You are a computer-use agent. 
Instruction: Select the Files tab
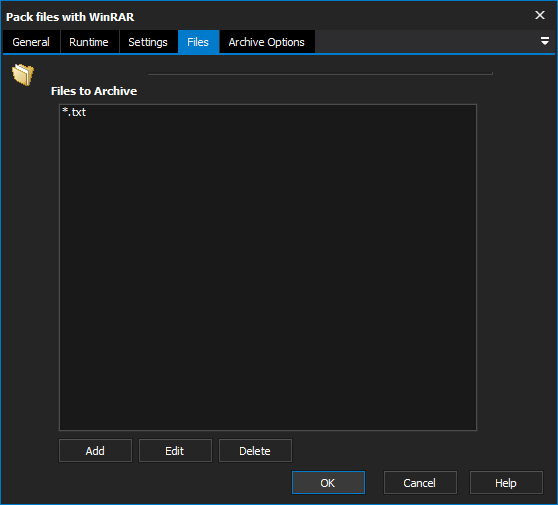coord(198,42)
